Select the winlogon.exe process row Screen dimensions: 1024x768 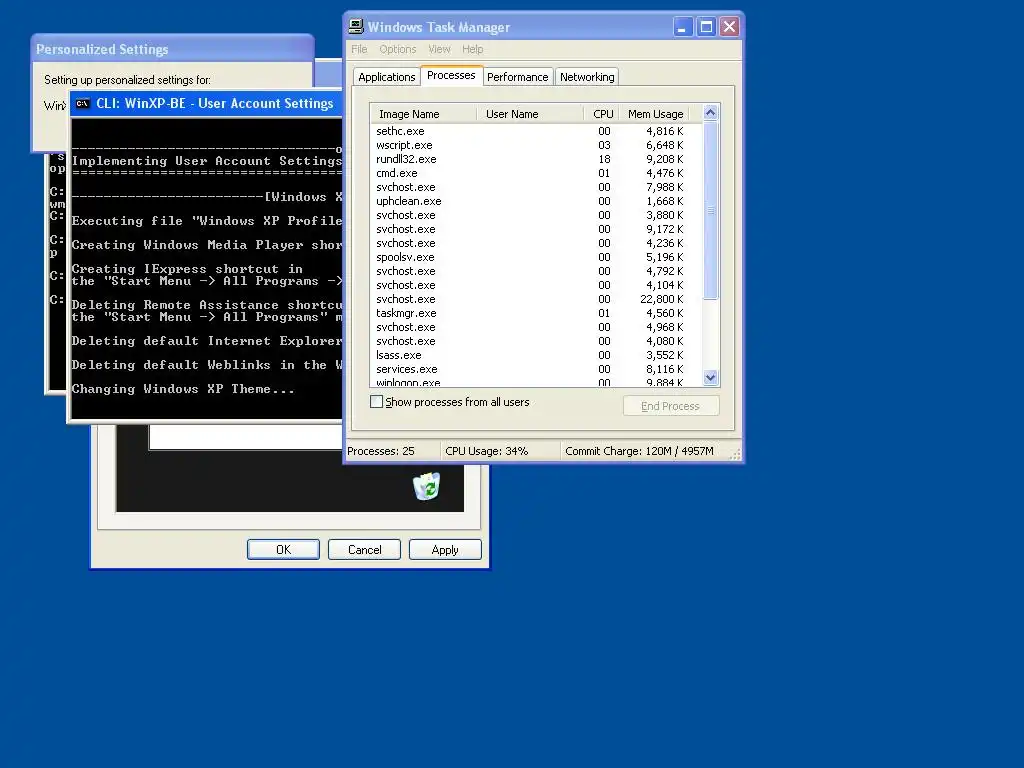coord(536,382)
